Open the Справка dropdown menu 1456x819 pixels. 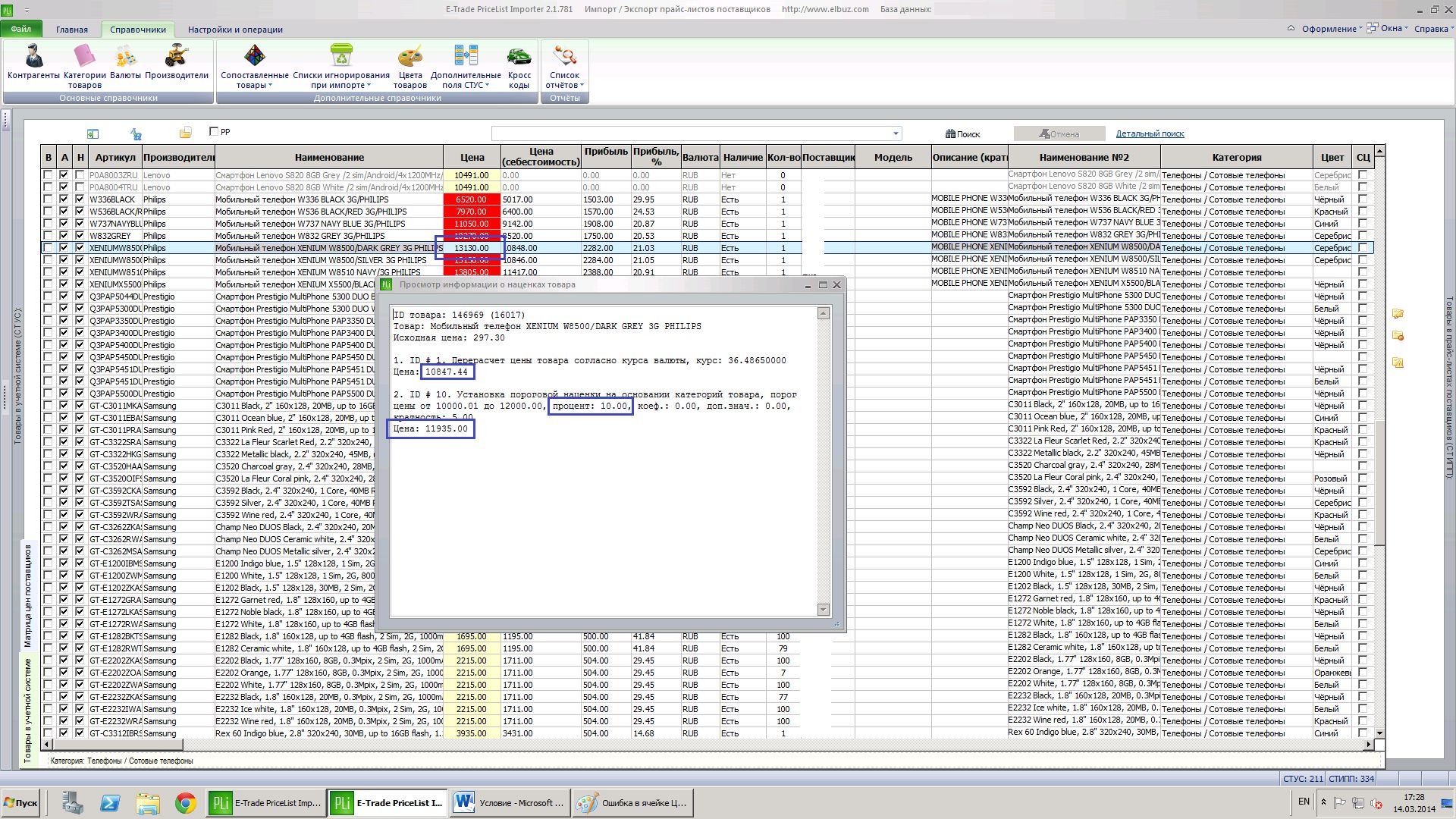(x=1433, y=29)
